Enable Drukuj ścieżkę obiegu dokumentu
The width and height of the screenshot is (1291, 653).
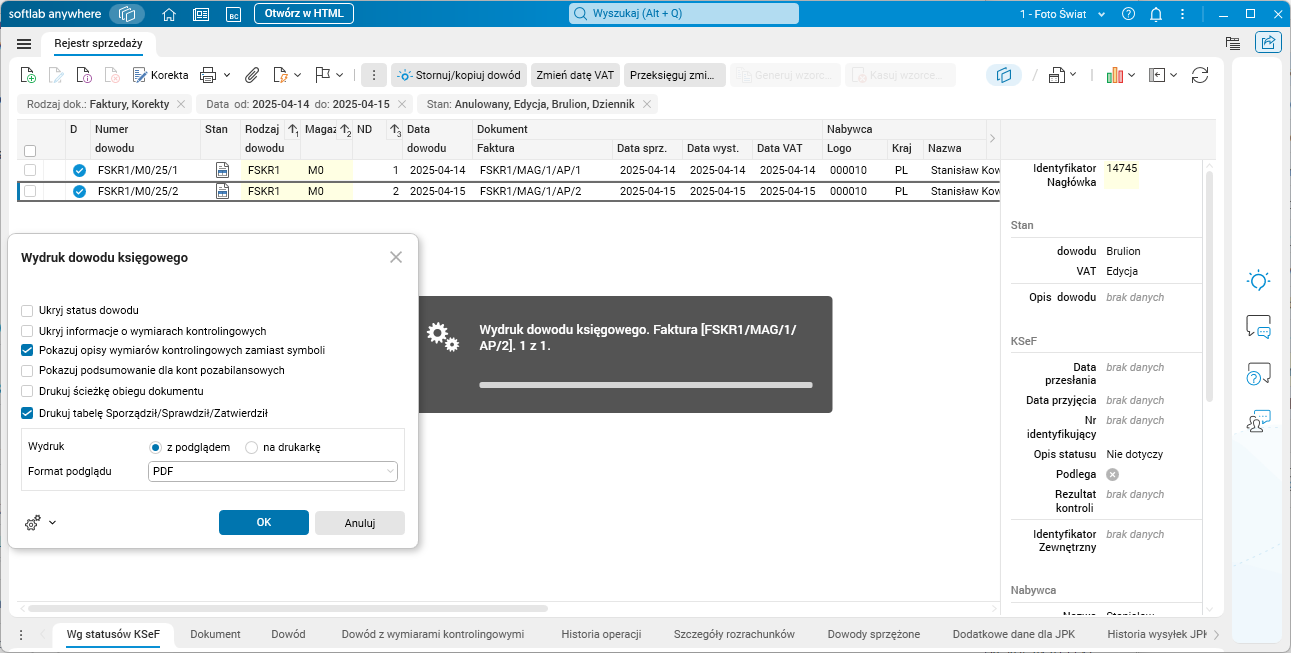tap(28, 390)
